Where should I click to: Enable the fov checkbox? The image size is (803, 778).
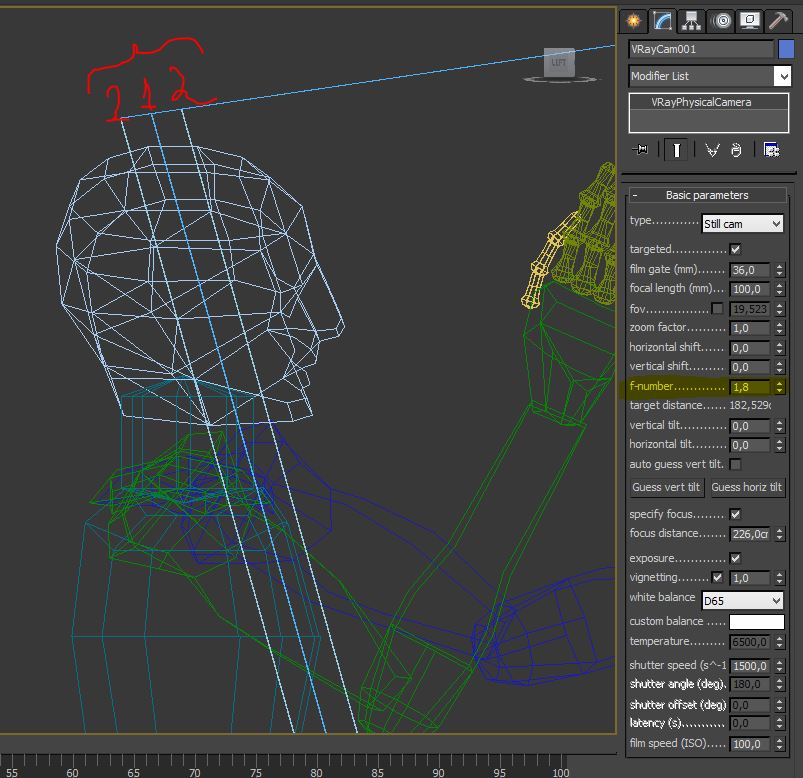pyautogui.click(x=717, y=308)
